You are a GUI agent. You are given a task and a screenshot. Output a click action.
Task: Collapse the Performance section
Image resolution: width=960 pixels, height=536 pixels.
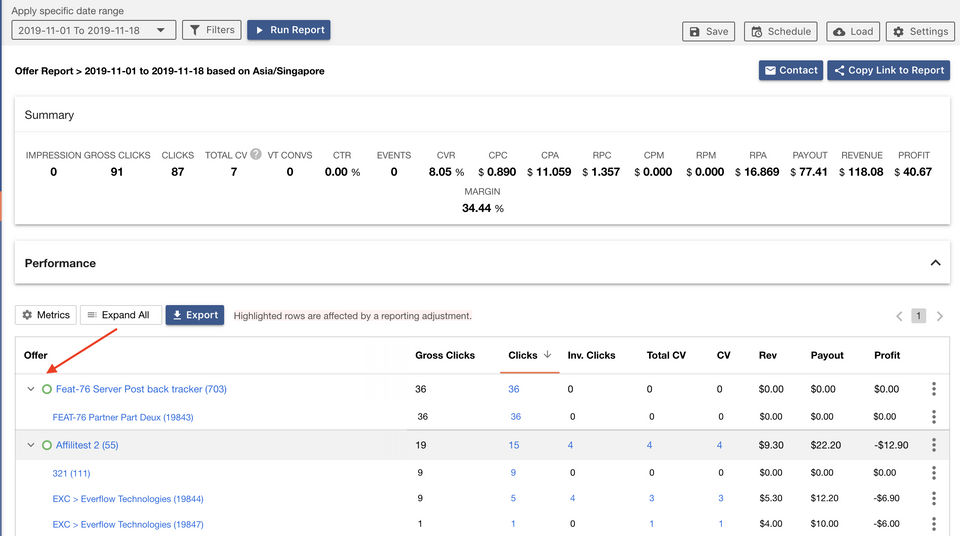coord(935,263)
